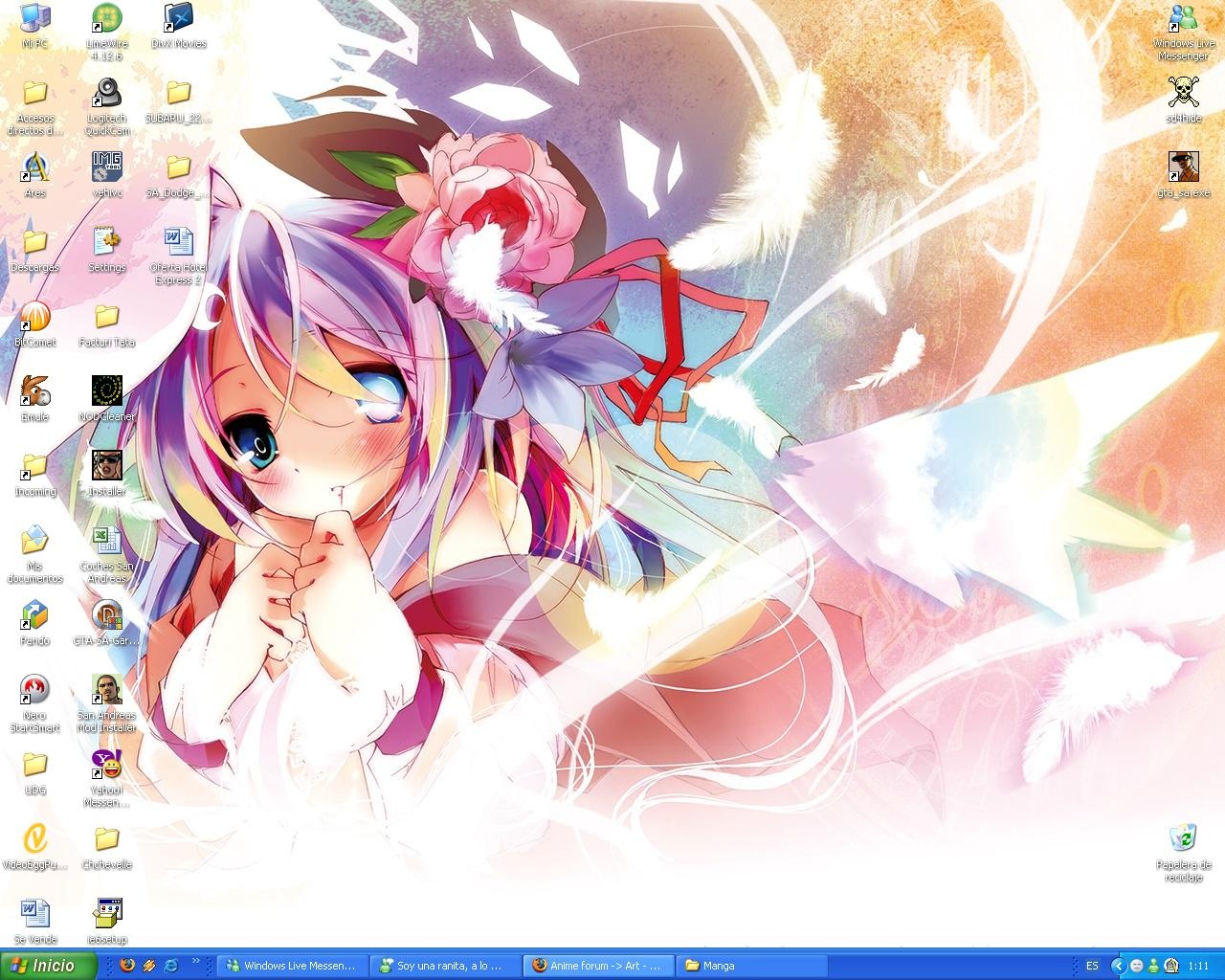Viewport: 1225px width, 980px height.
Task: Launch Windows Live Messenger desktop shortcut
Action: point(1184,32)
